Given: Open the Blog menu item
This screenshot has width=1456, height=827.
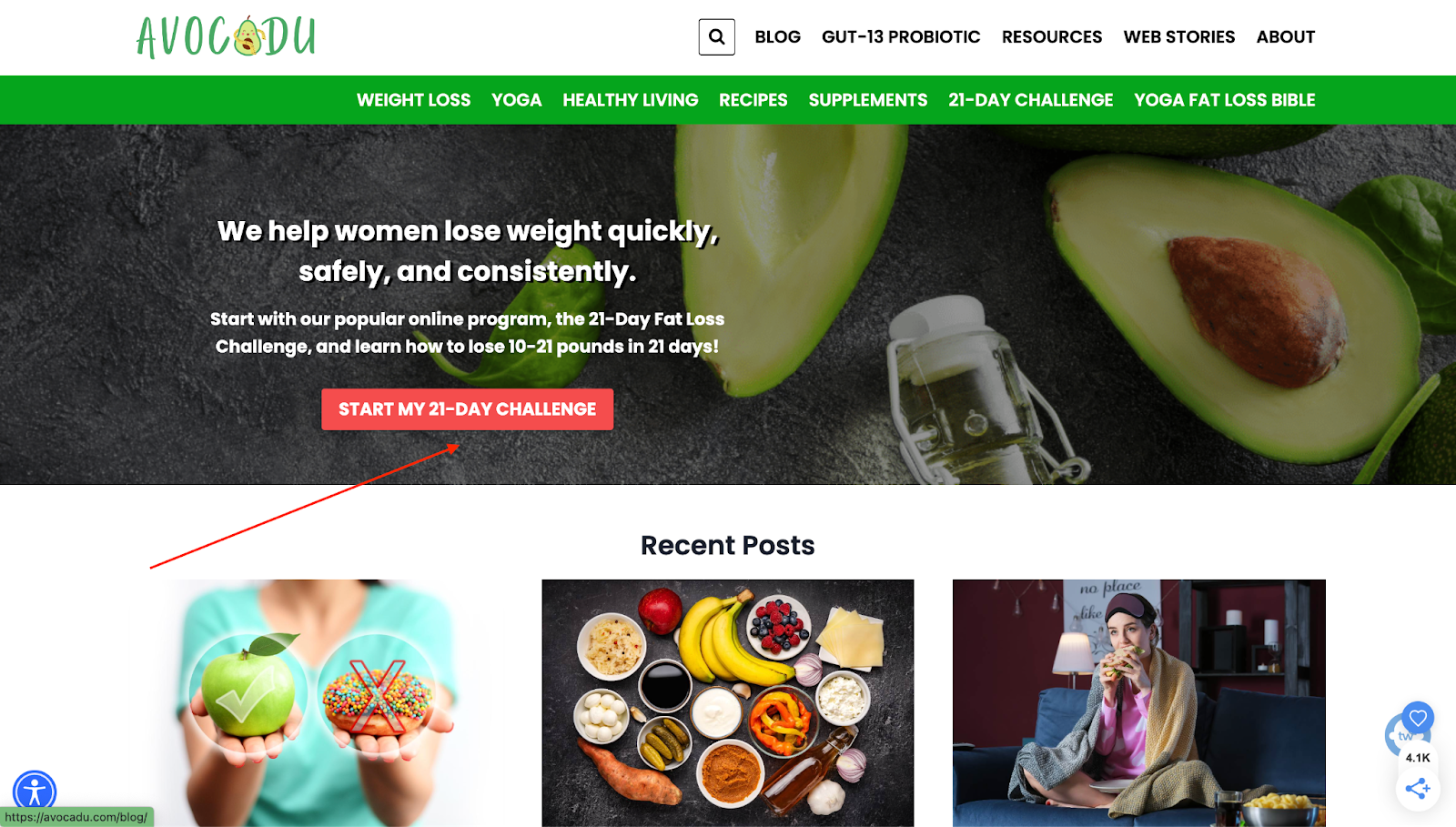Looking at the screenshot, I should [x=777, y=37].
